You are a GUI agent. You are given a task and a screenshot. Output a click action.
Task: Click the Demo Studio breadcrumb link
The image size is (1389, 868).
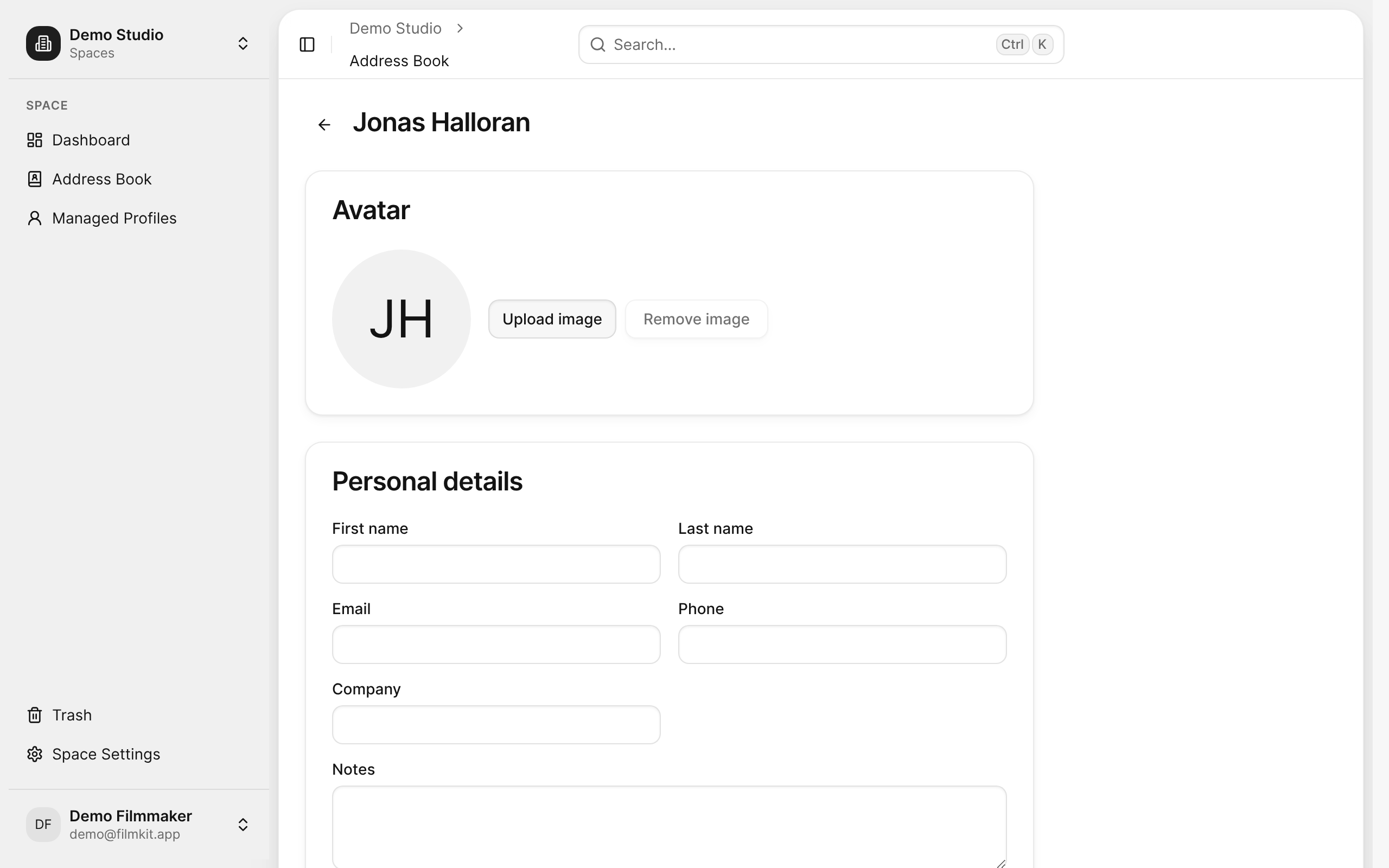(x=396, y=28)
